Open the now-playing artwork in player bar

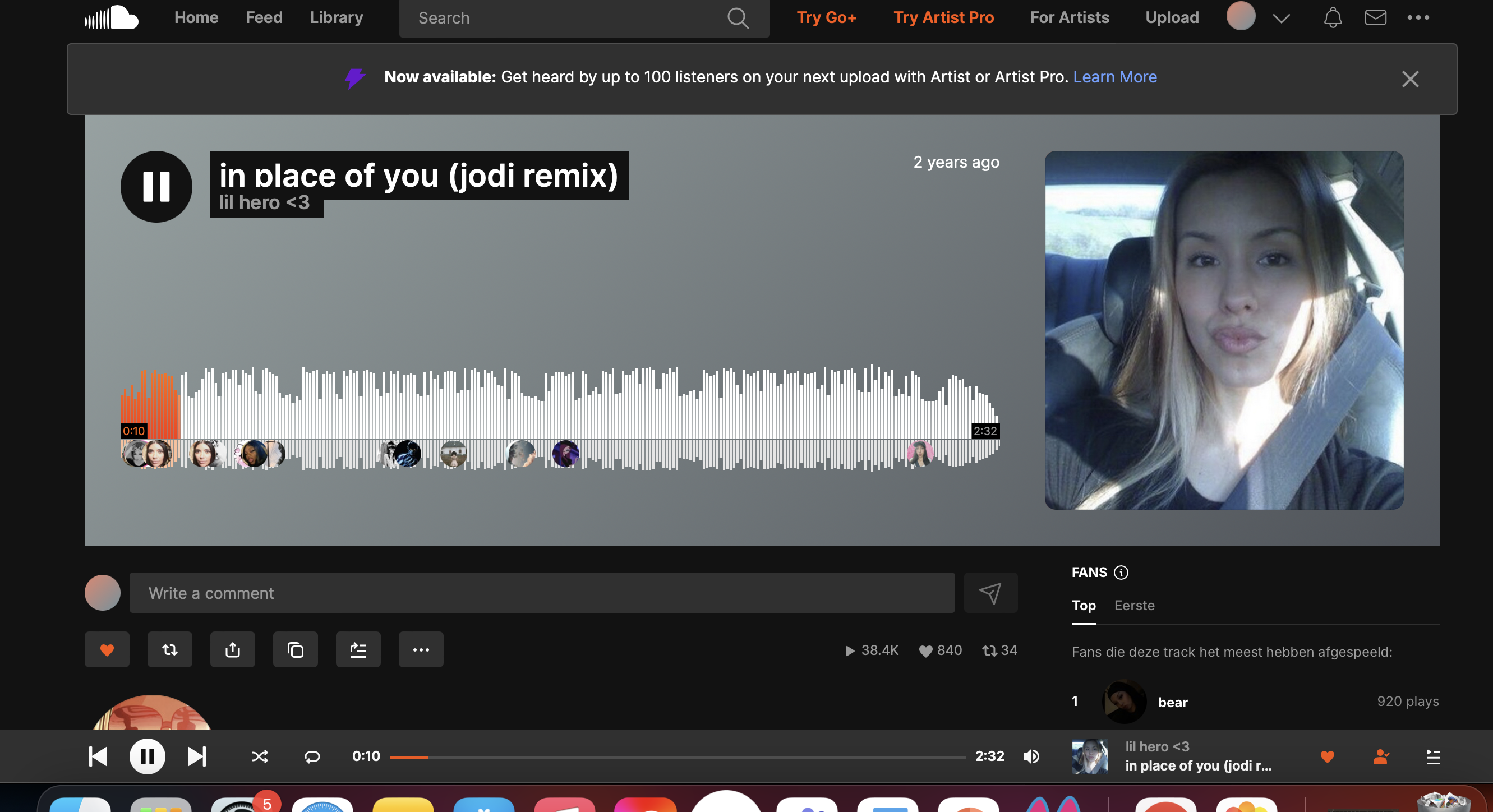1089,756
